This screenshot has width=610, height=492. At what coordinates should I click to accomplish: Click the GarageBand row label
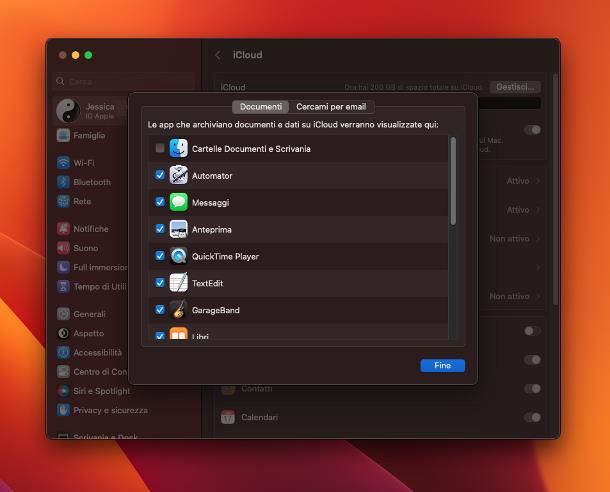[x=216, y=310]
